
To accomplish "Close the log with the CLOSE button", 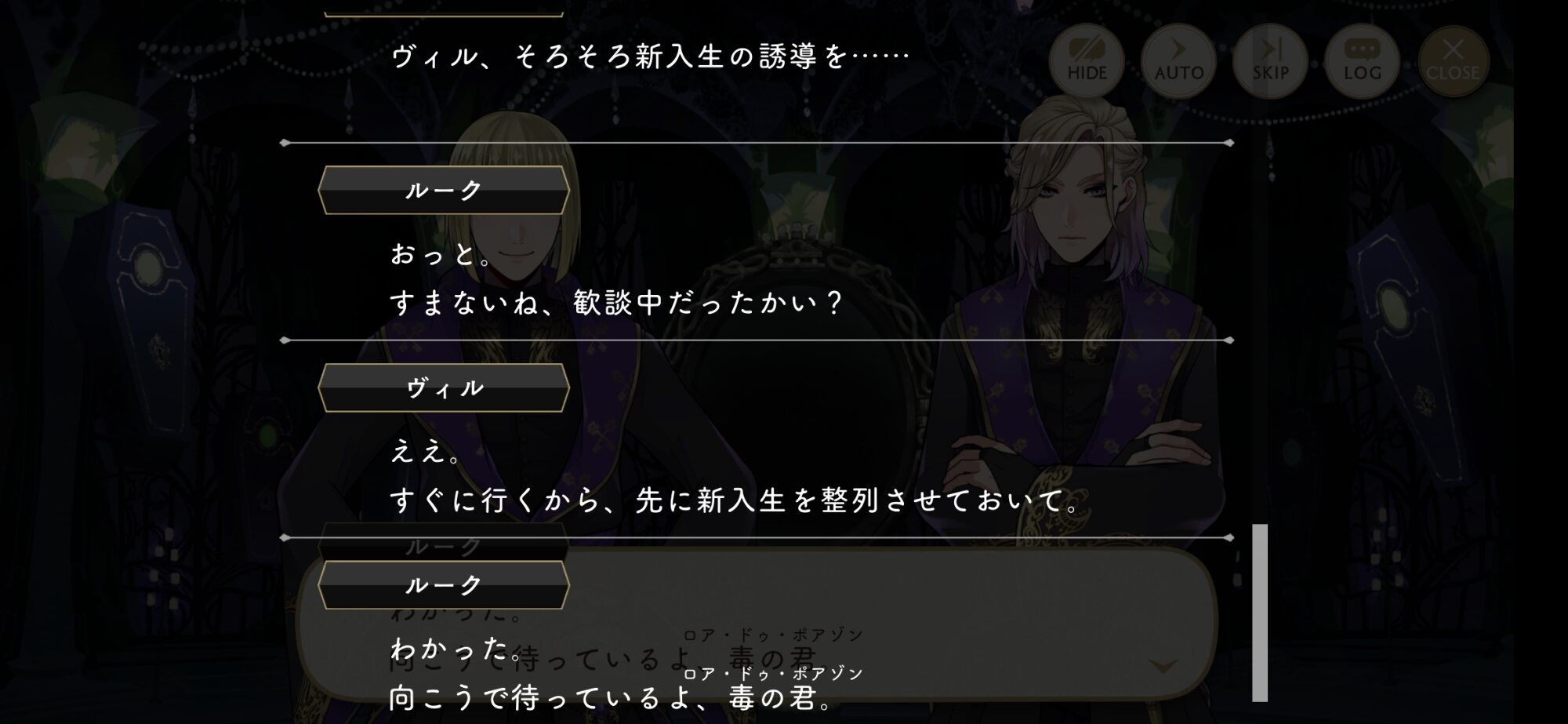I will (x=1453, y=60).
